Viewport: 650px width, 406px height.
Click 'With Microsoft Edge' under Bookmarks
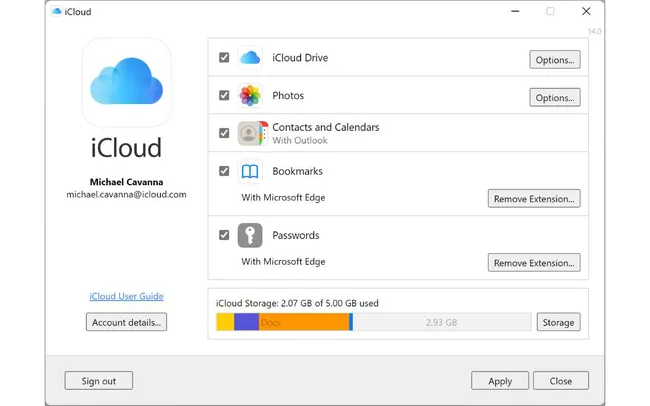coord(283,197)
